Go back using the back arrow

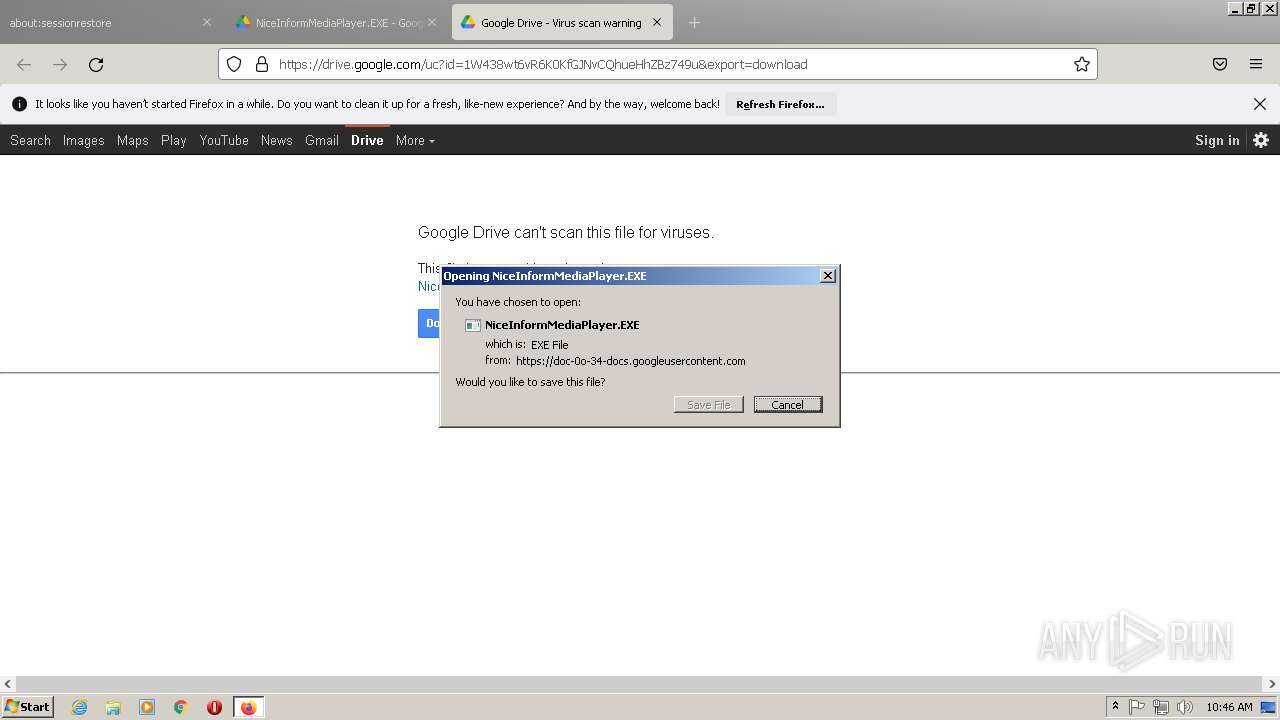click(x=24, y=64)
